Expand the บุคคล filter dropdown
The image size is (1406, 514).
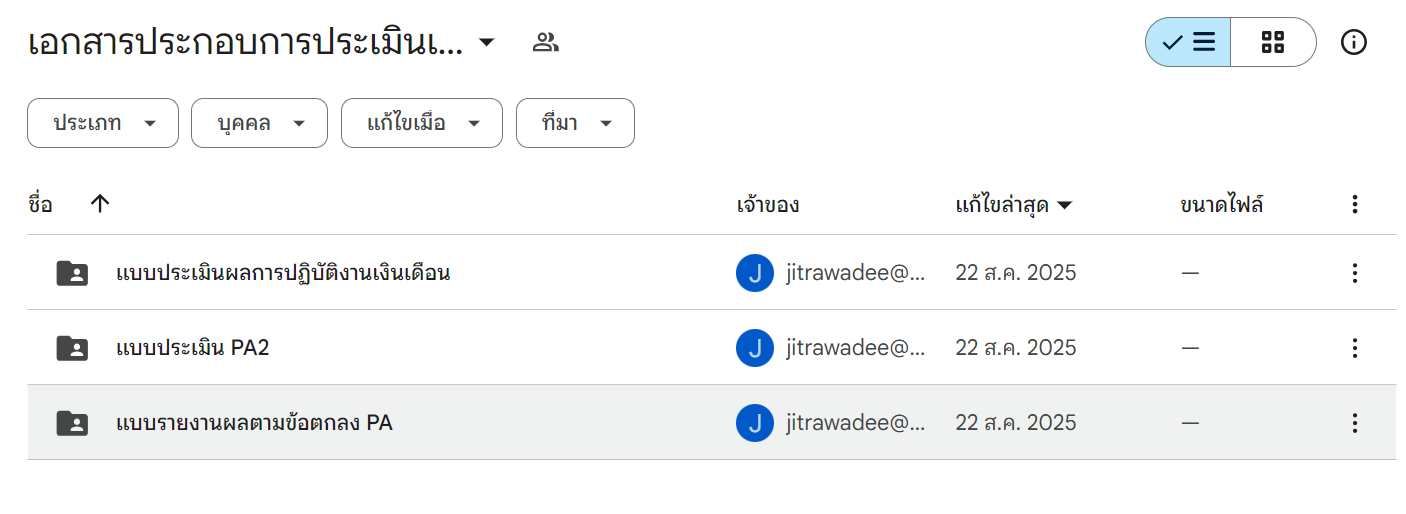pyautogui.click(x=259, y=123)
